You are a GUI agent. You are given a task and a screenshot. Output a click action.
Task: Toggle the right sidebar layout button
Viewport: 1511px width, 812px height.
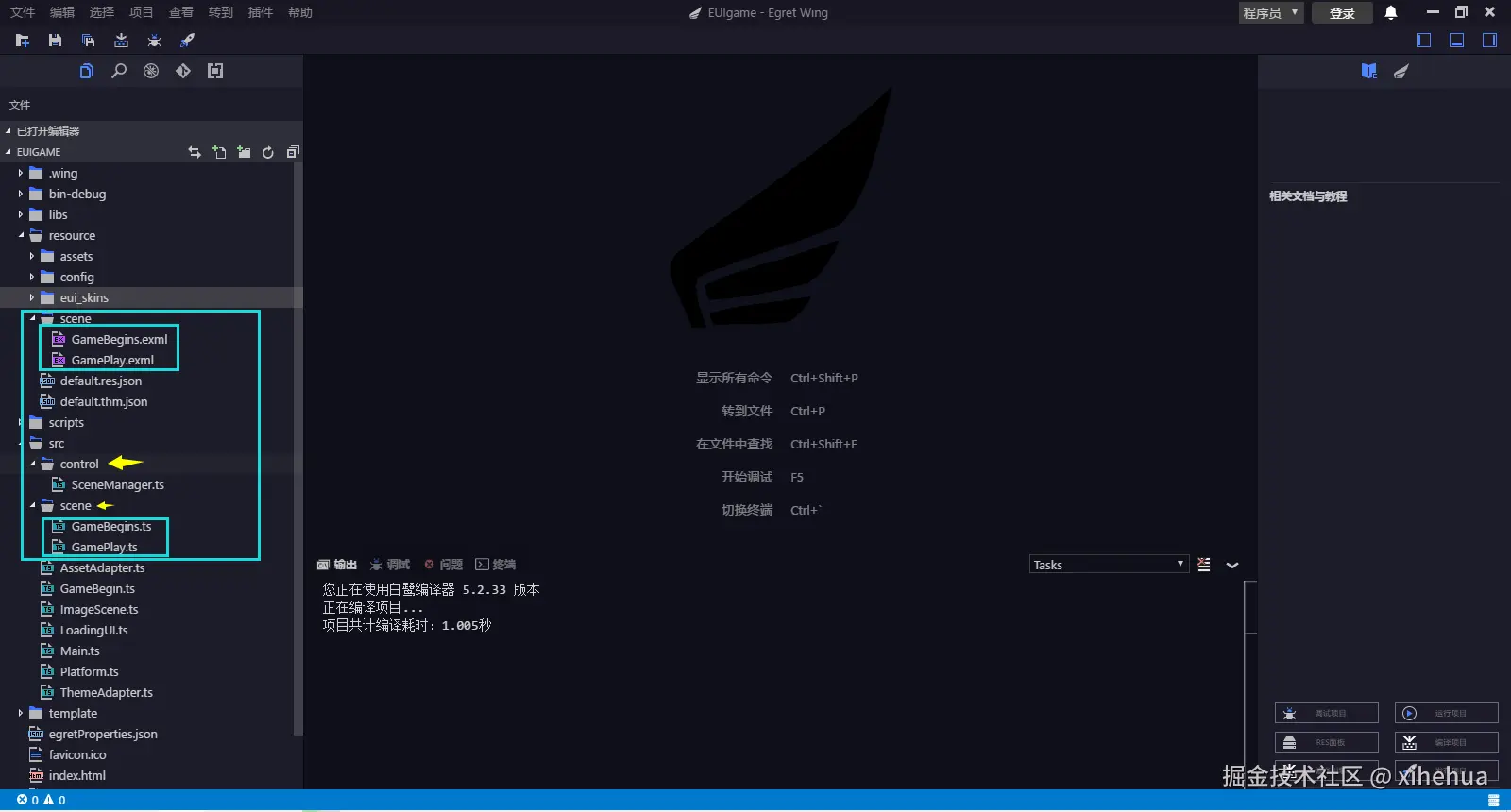coord(1489,40)
